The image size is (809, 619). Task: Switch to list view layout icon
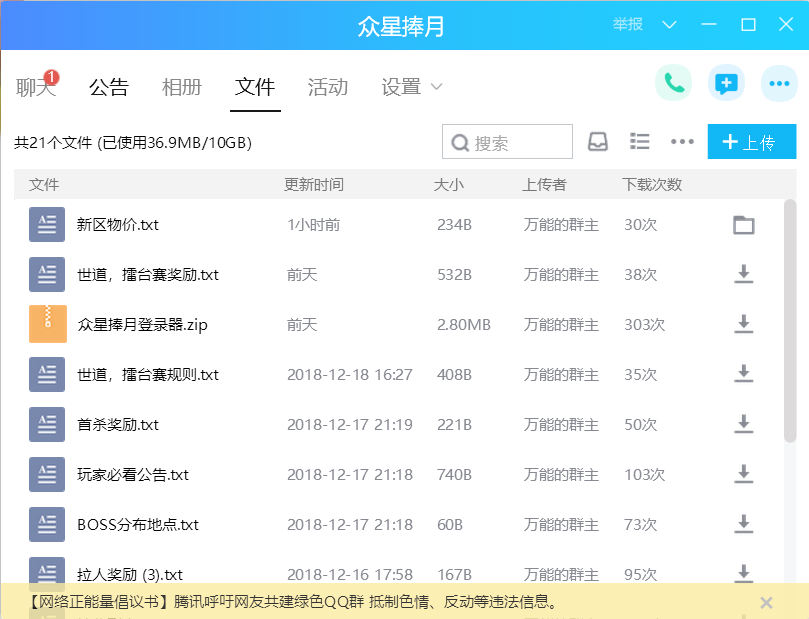[640, 142]
